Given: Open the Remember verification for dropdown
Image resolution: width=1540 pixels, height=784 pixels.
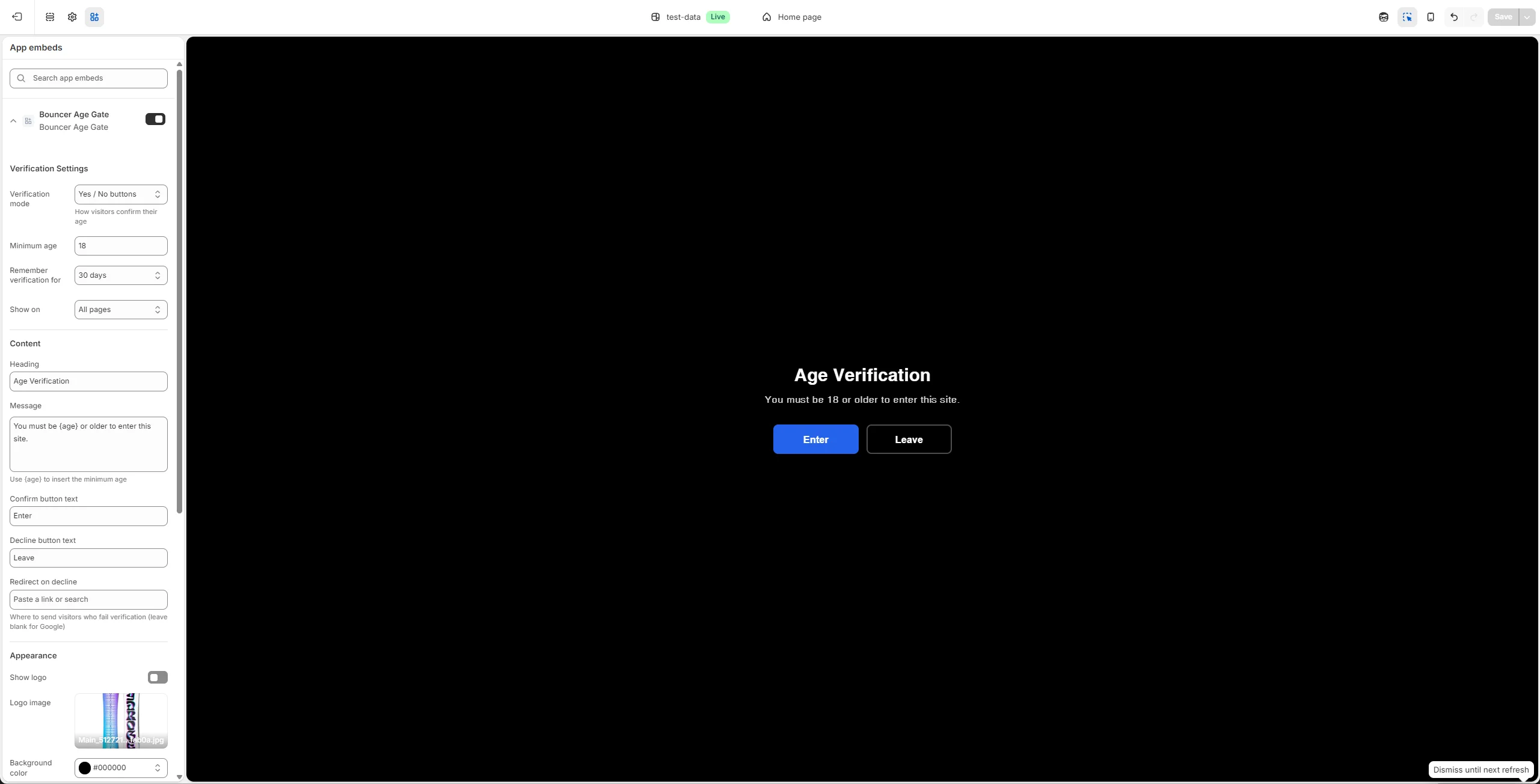Looking at the screenshot, I should 121,275.
